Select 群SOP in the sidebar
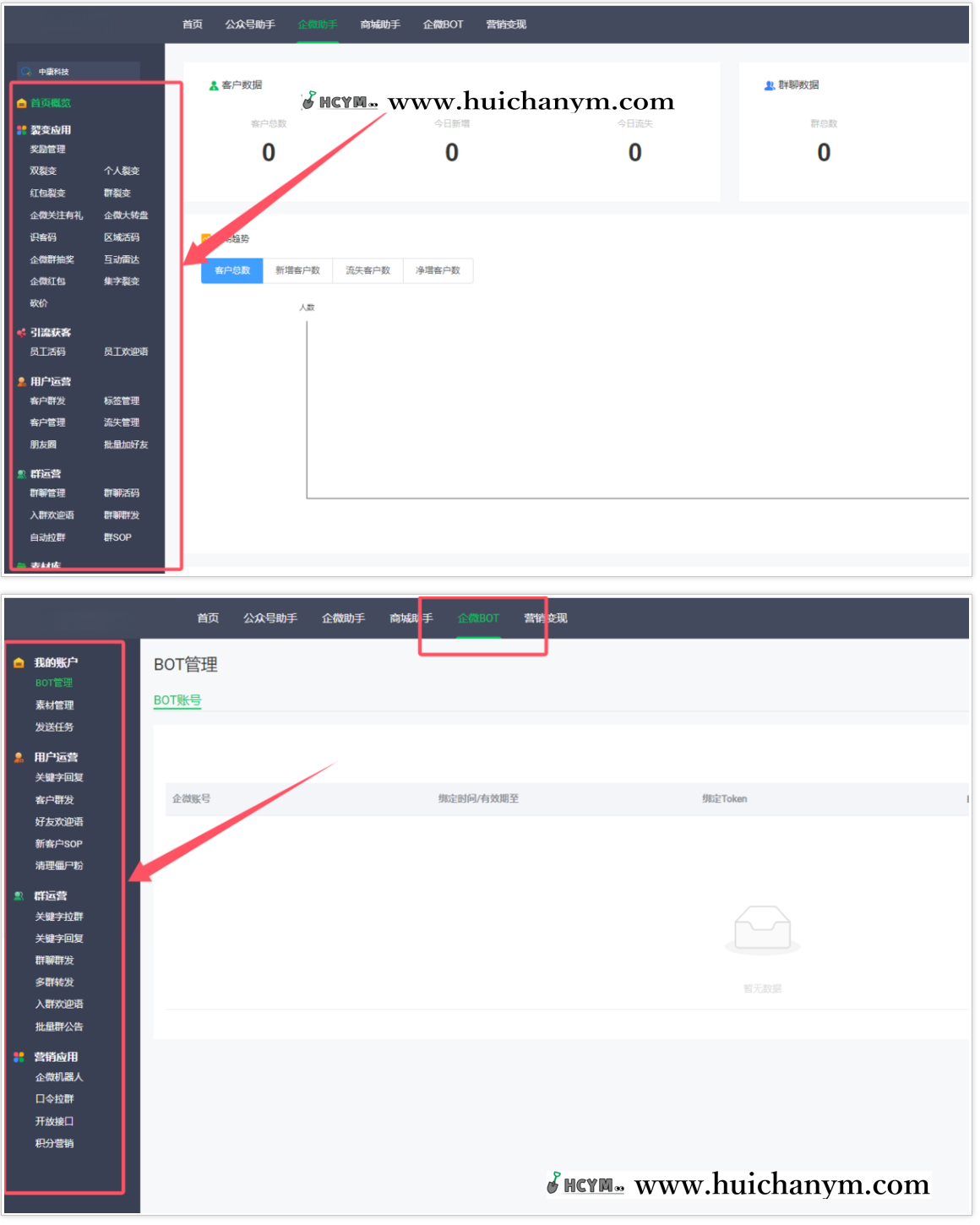 click(117, 537)
